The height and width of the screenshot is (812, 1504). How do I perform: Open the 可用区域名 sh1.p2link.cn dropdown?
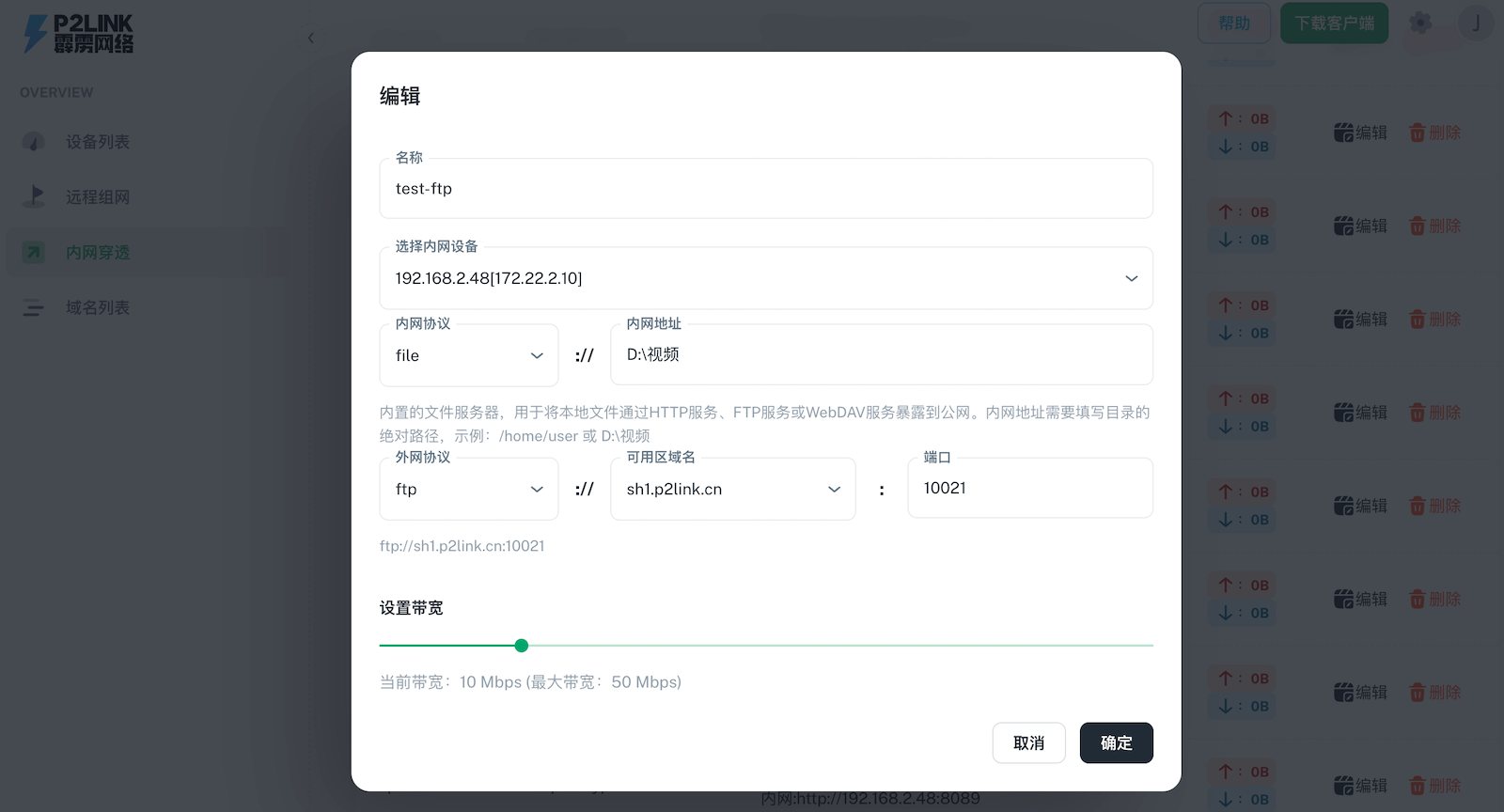(733, 489)
